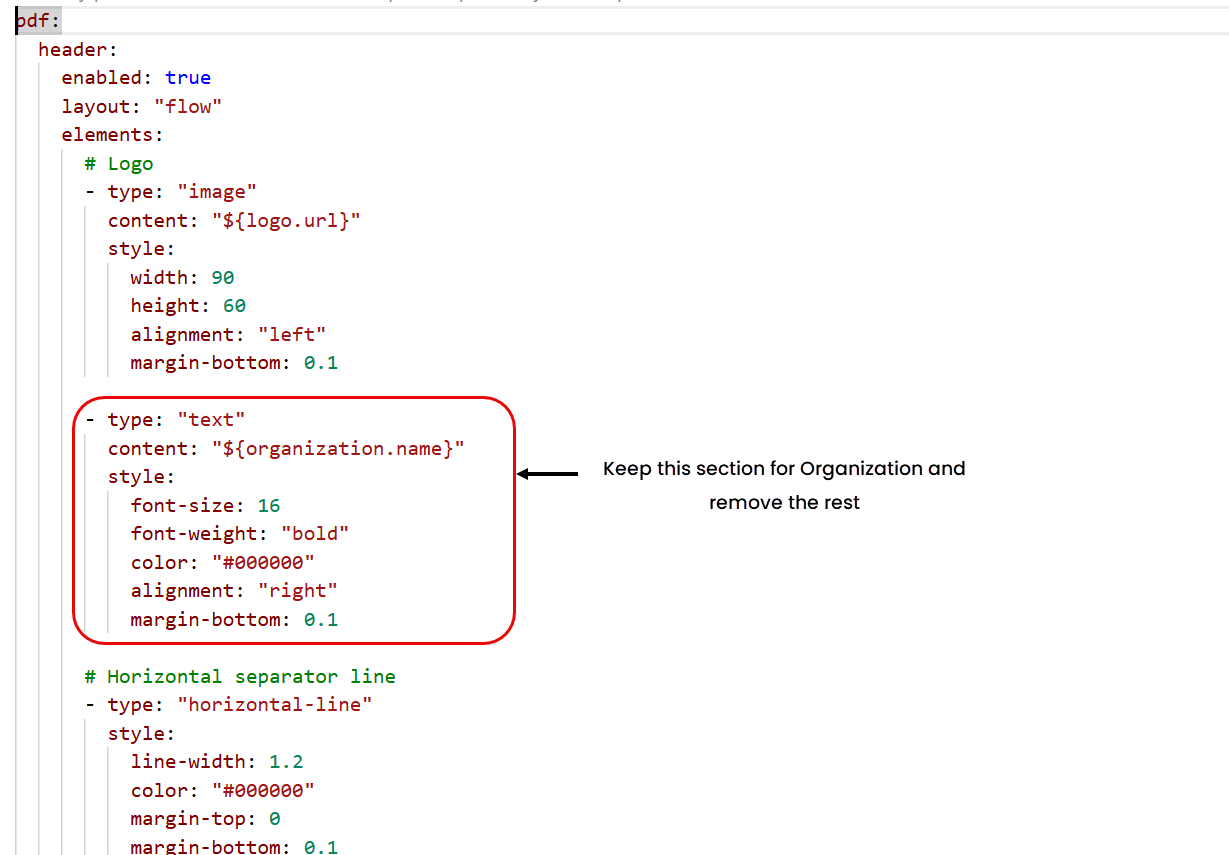Viewport: 1229px width, 855px height.
Task: Click the "left" alignment value
Action: click(292, 334)
